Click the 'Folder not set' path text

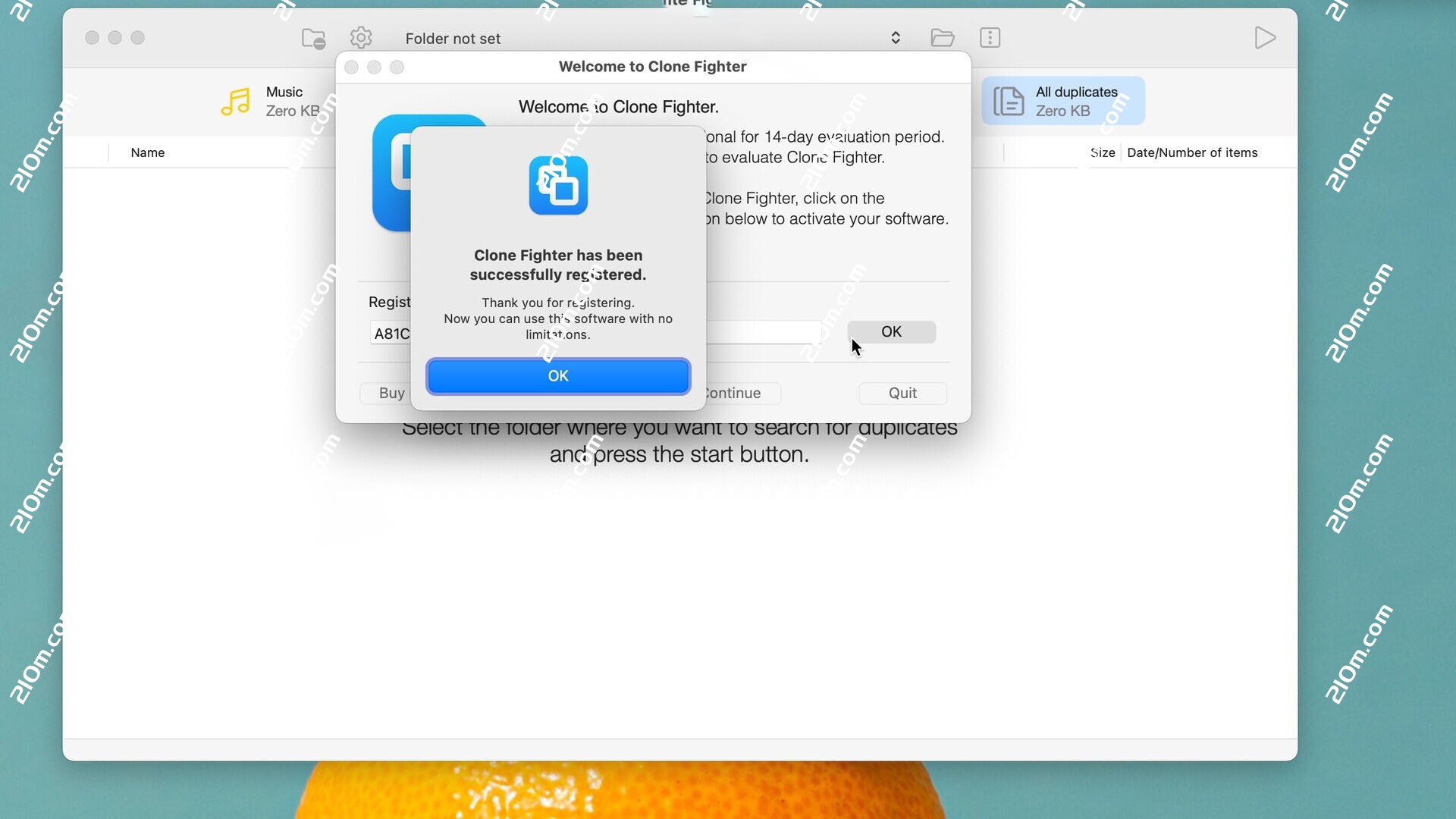(x=453, y=39)
